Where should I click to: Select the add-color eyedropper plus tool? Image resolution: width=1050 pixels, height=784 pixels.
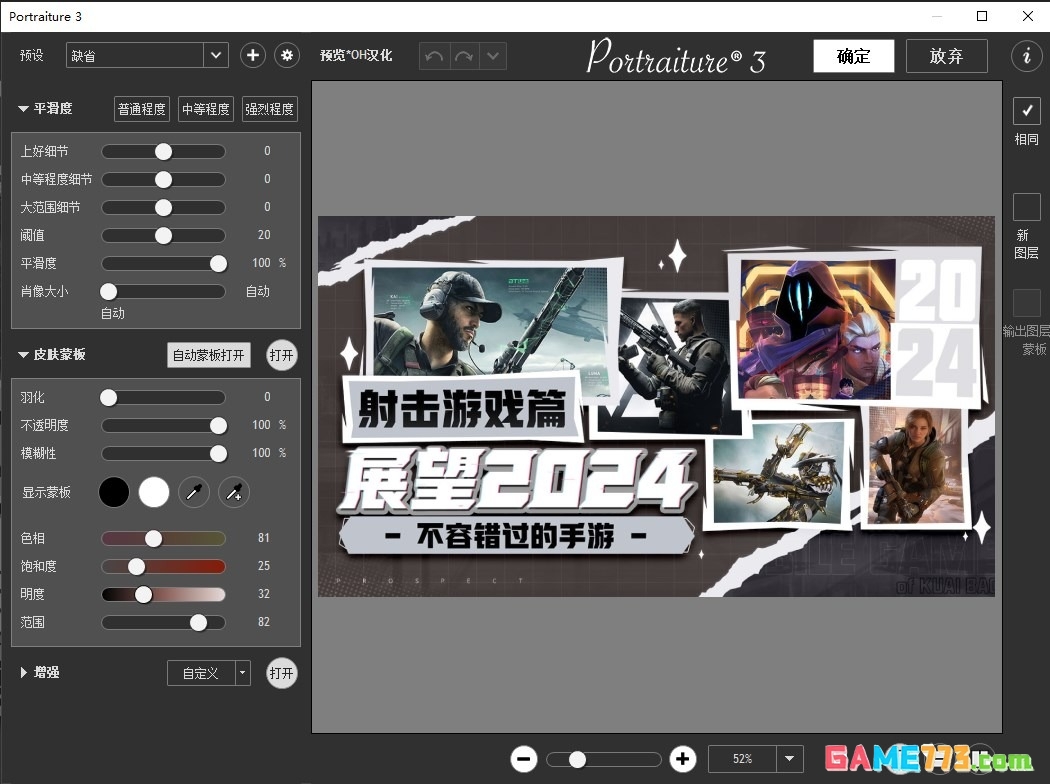234,492
